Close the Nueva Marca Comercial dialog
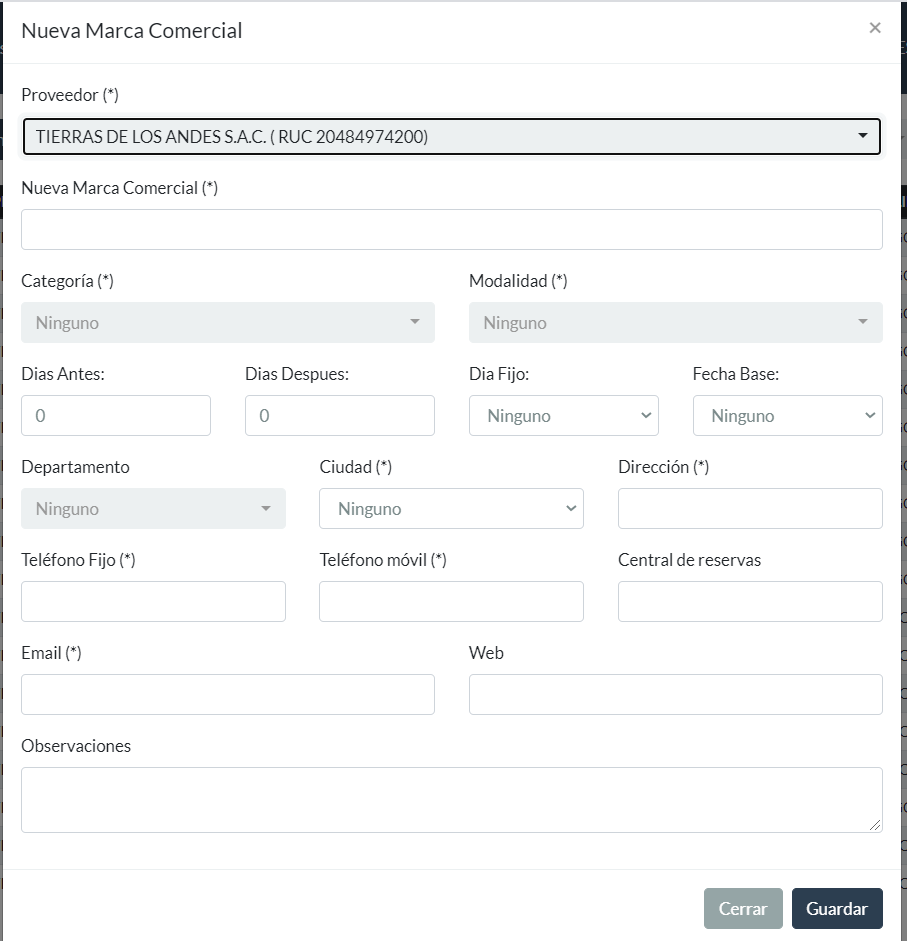Viewport: 907px width, 941px height. [875, 28]
